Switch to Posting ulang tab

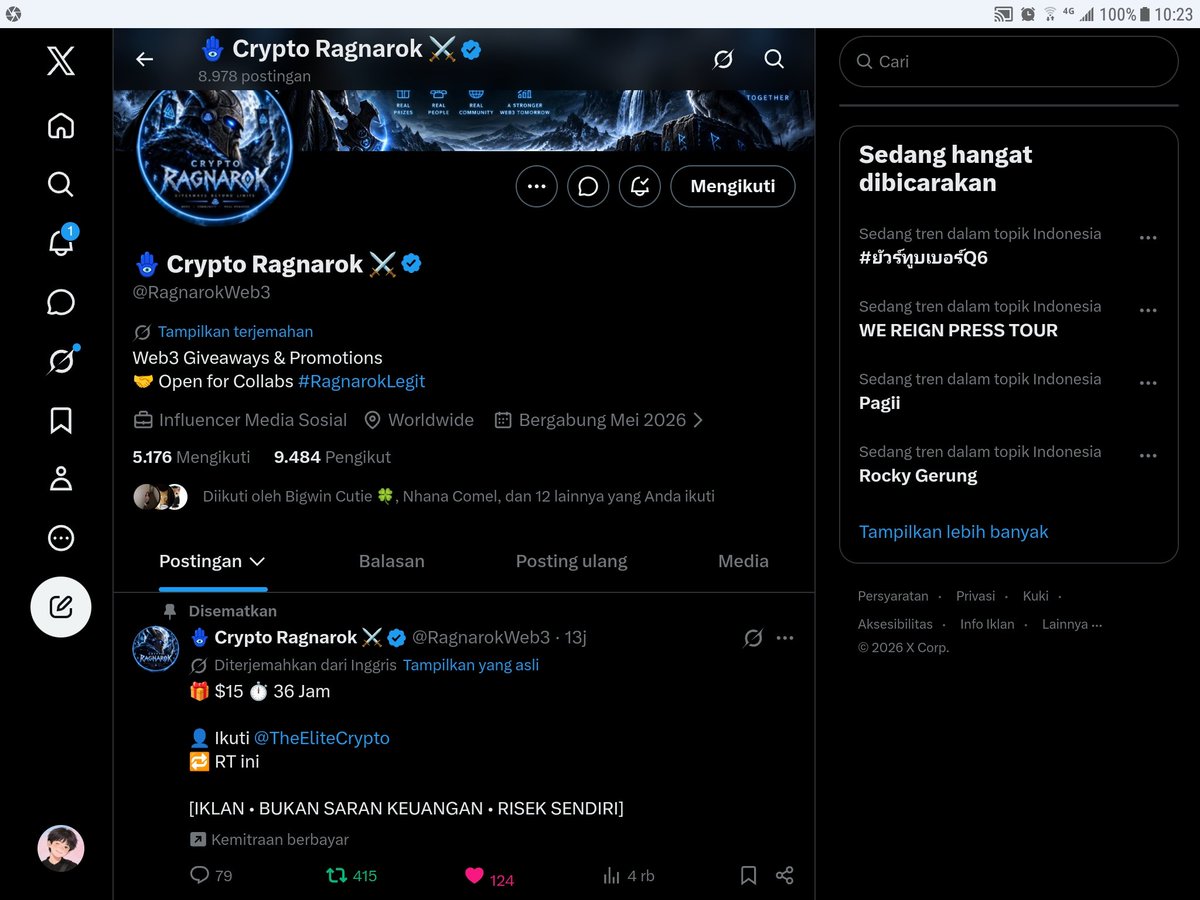coord(572,562)
